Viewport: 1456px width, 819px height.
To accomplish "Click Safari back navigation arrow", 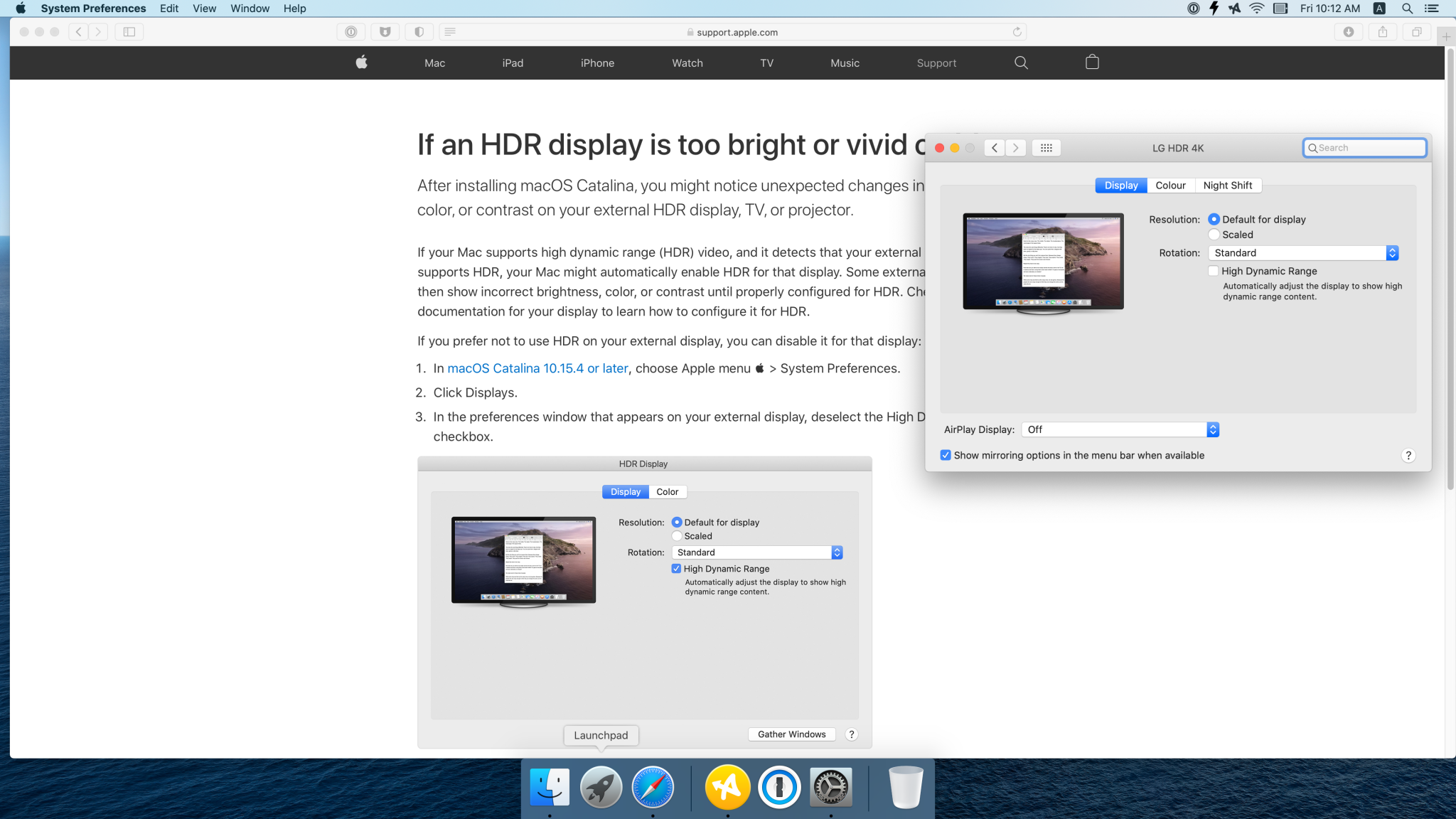I will coord(78,31).
